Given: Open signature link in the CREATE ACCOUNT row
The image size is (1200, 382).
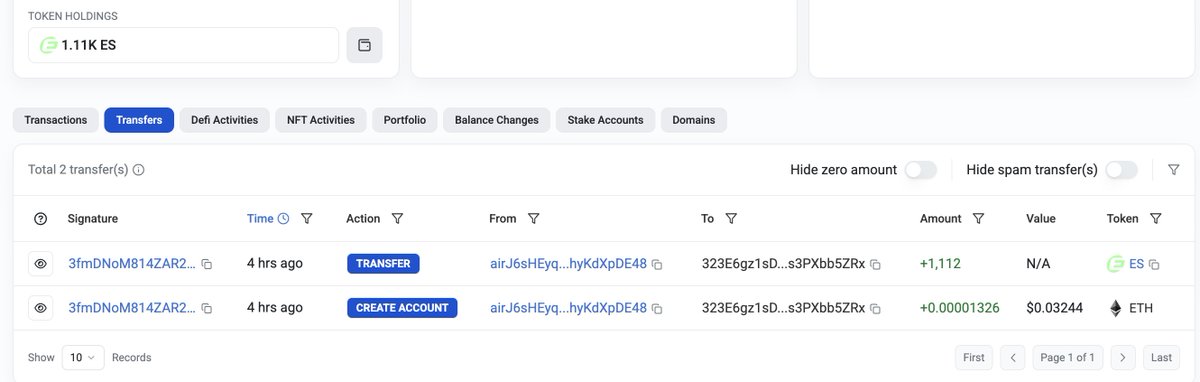Looking at the screenshot, I should pyautogui.click(x=132, y=308).
